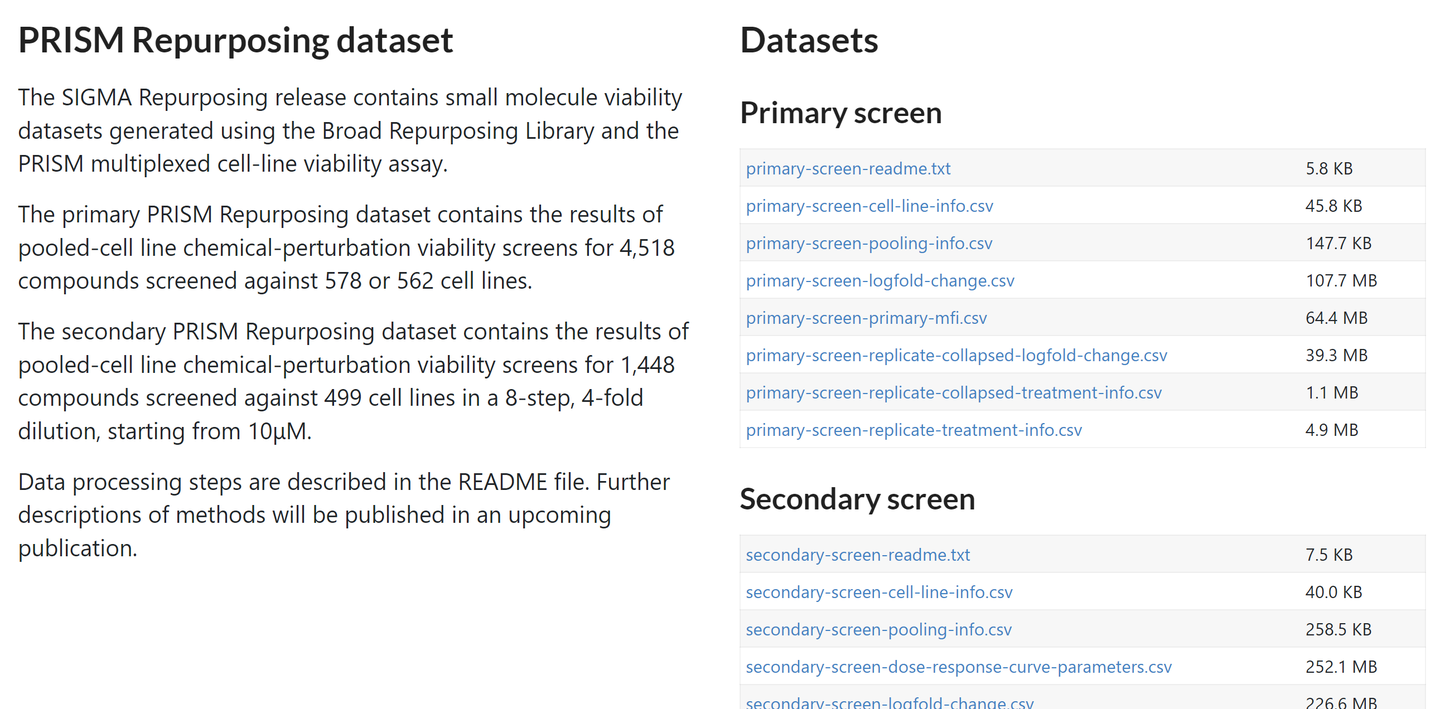The image size is (1440, 709).
Task: Download primary-screen-cell-line-info.csv
Action: [870, 206]
